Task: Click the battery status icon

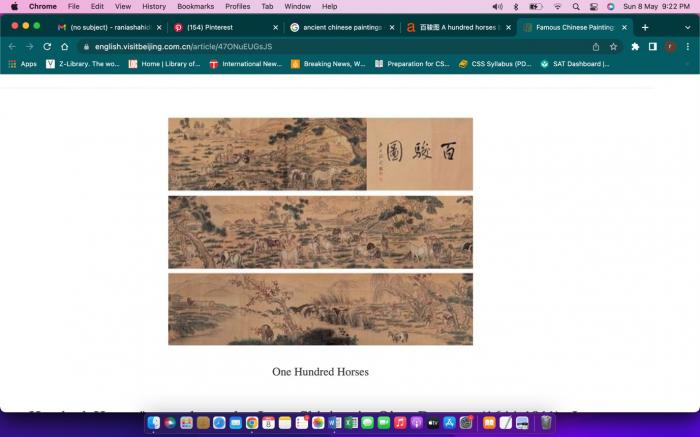Action: pos(536,6)
